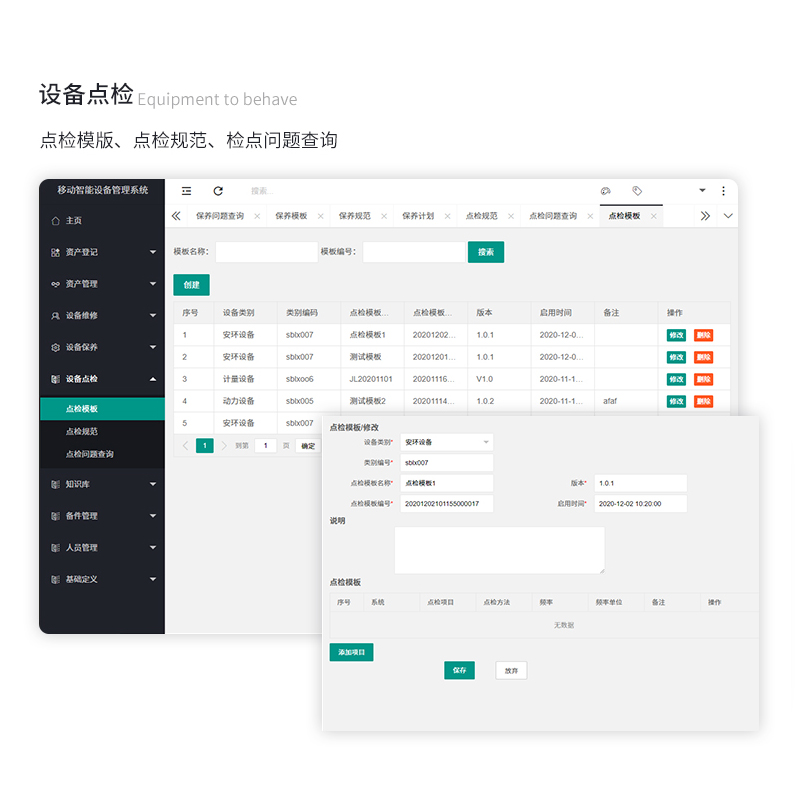Click 修改 for the 点检模板1 row

(676, 335)
